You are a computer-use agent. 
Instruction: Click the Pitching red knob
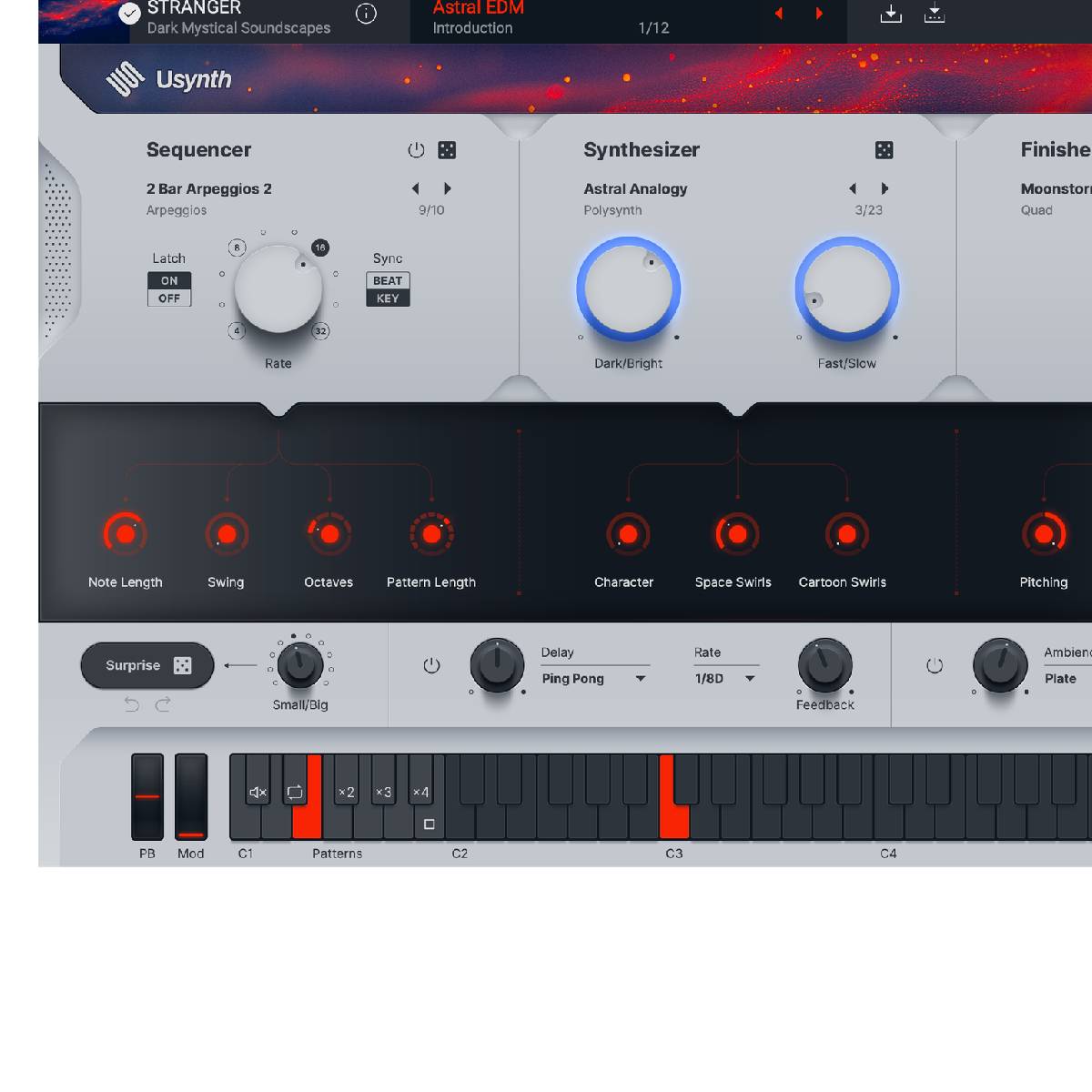coord(1044,534)
